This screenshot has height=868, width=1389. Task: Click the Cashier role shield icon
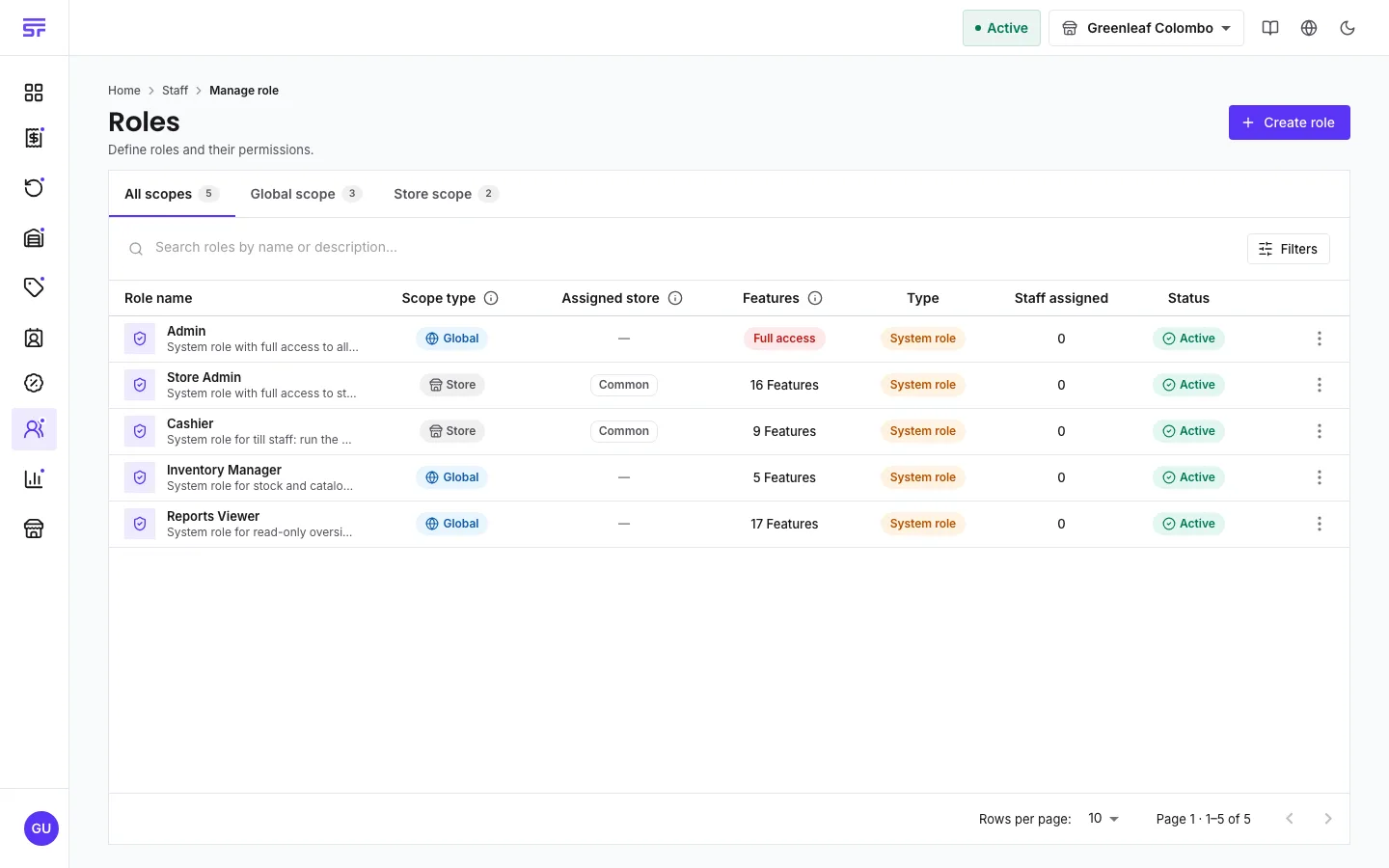coord(140,431)
